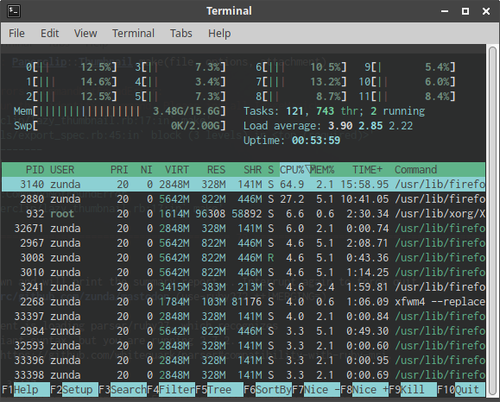Click F2 Setup in htop footer
The image size is (500, 402).
click(74, 389)
